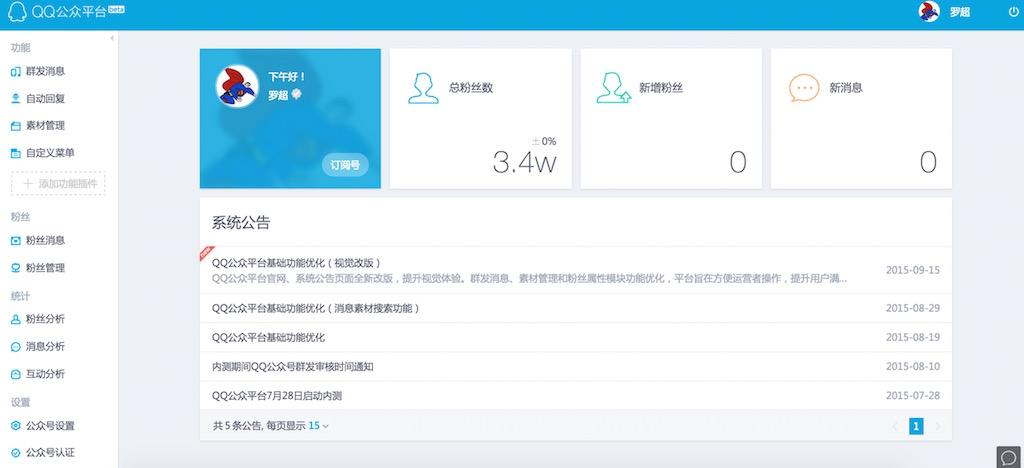
Task: Click the 系统公告 heading
Action: pyautogui.click(x=241, y=223)
